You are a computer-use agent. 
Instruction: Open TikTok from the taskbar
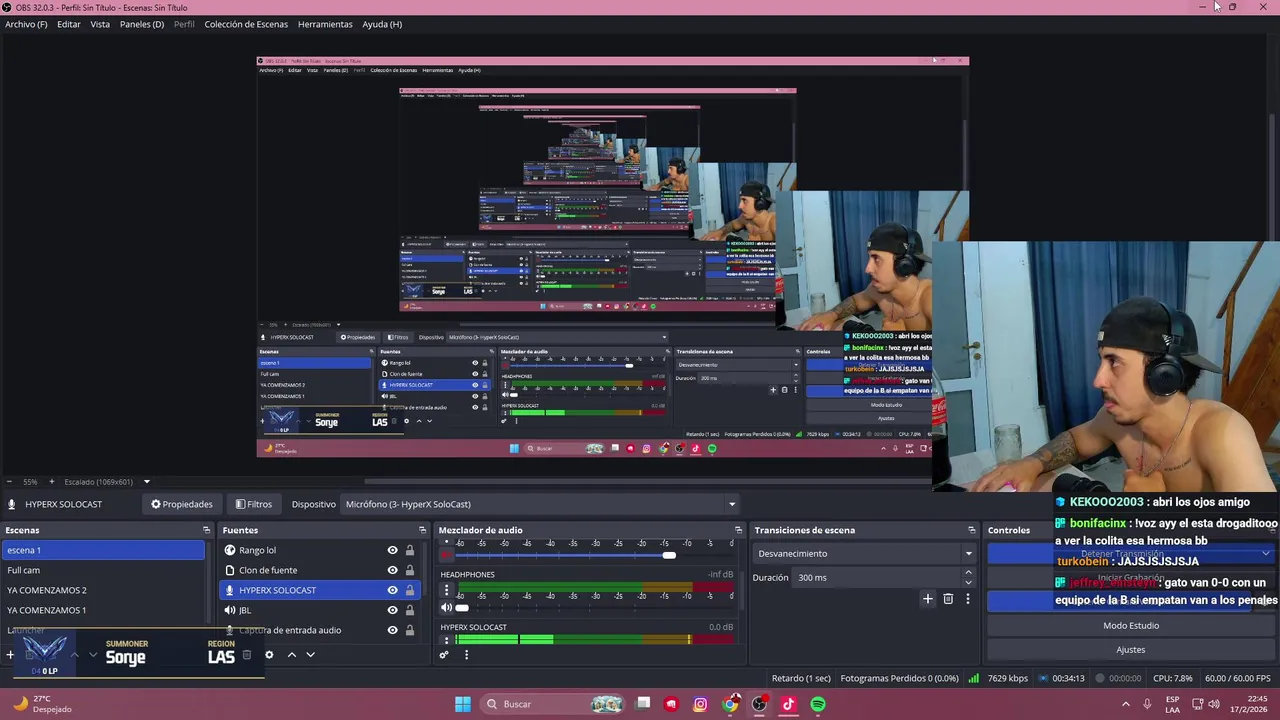click(788, 704)
